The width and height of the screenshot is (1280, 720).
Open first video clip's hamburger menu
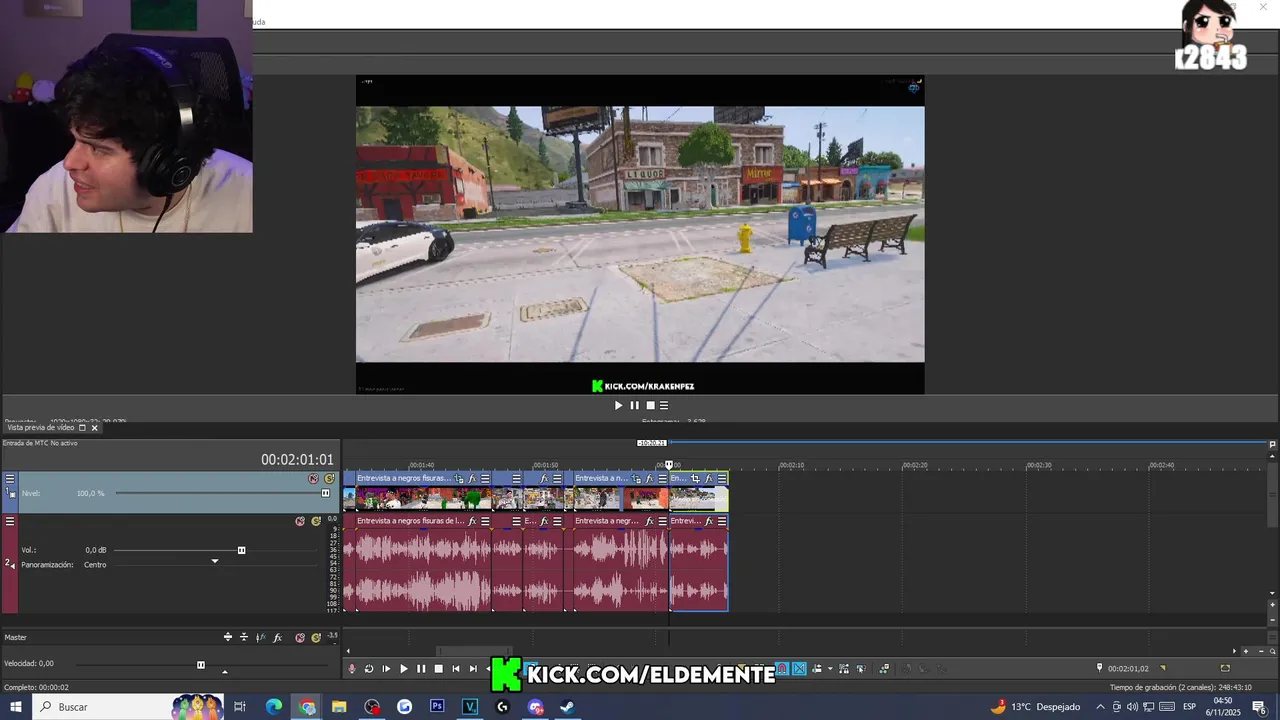click(485, 479)
